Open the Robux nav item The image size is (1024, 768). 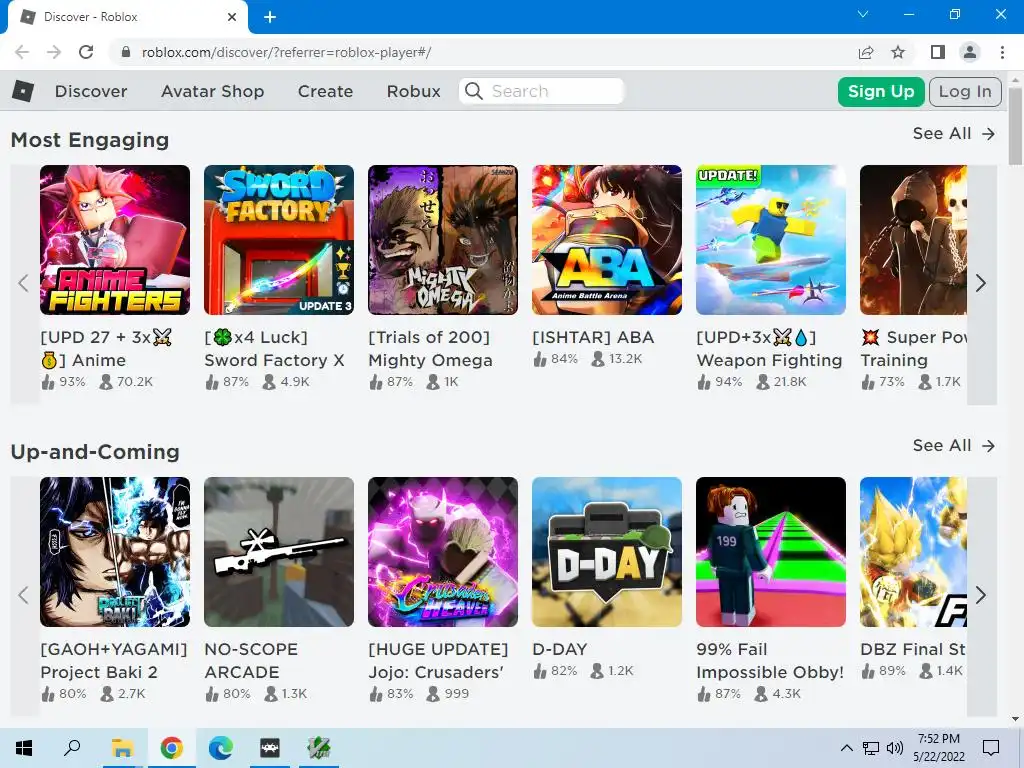[x=413, y=91]
